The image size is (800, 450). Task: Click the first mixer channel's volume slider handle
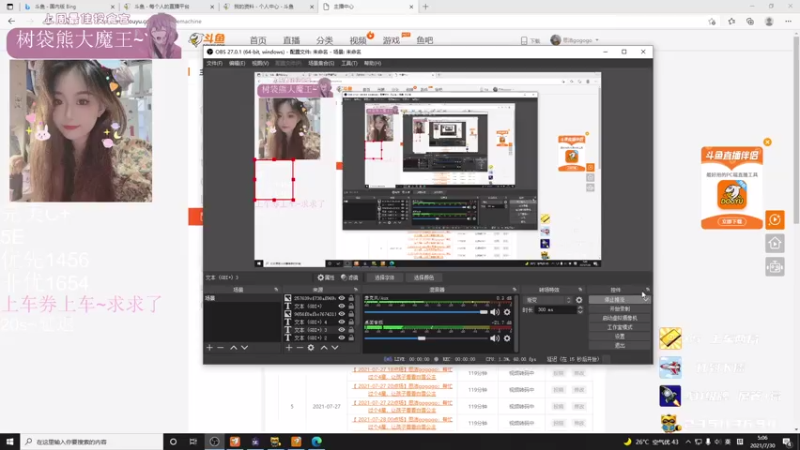[x=483, y=312]
